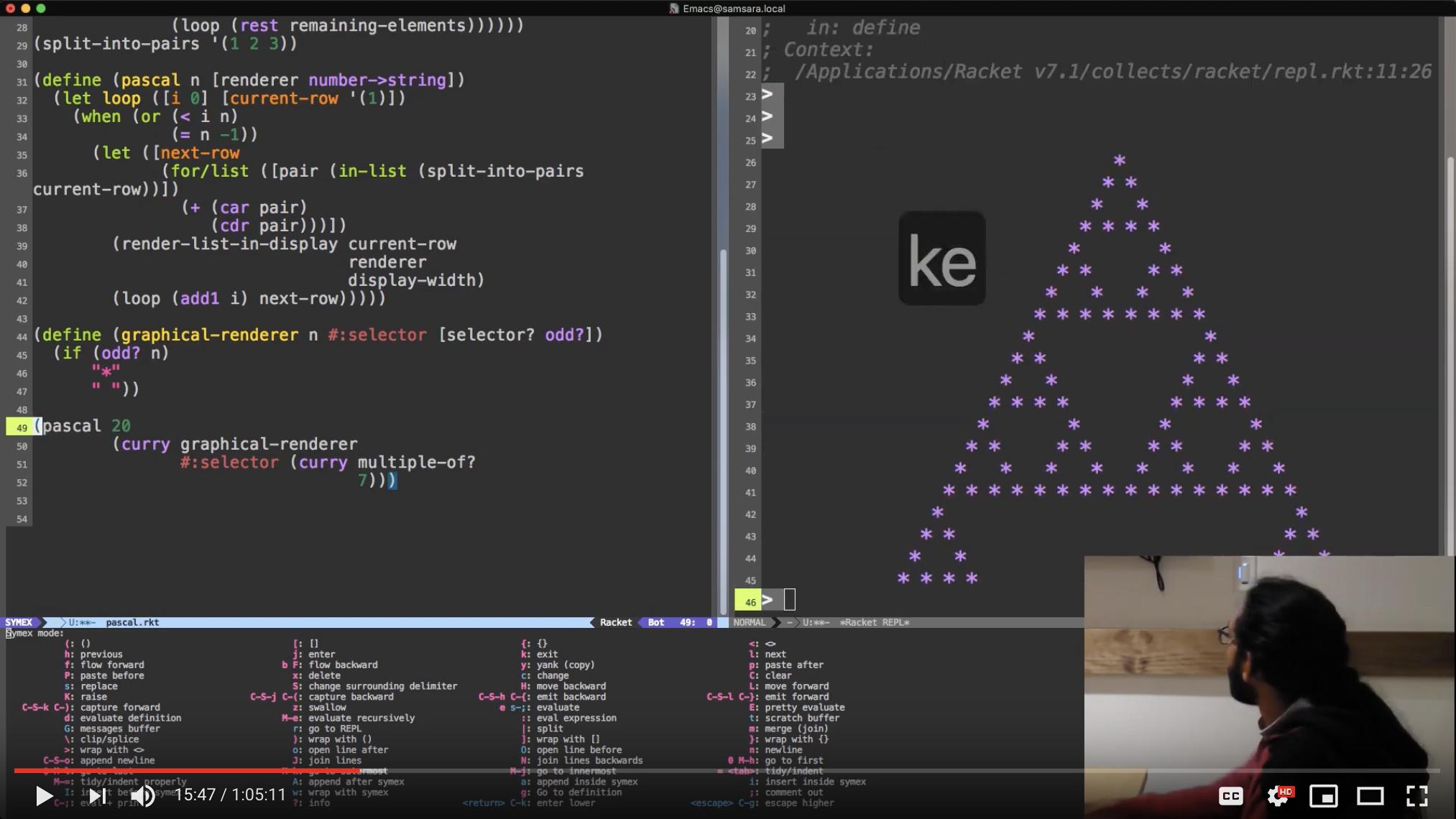Screen dimensions: 1456x819
Task: Toggle theater mode view
Action: [x=1370, y=795]
